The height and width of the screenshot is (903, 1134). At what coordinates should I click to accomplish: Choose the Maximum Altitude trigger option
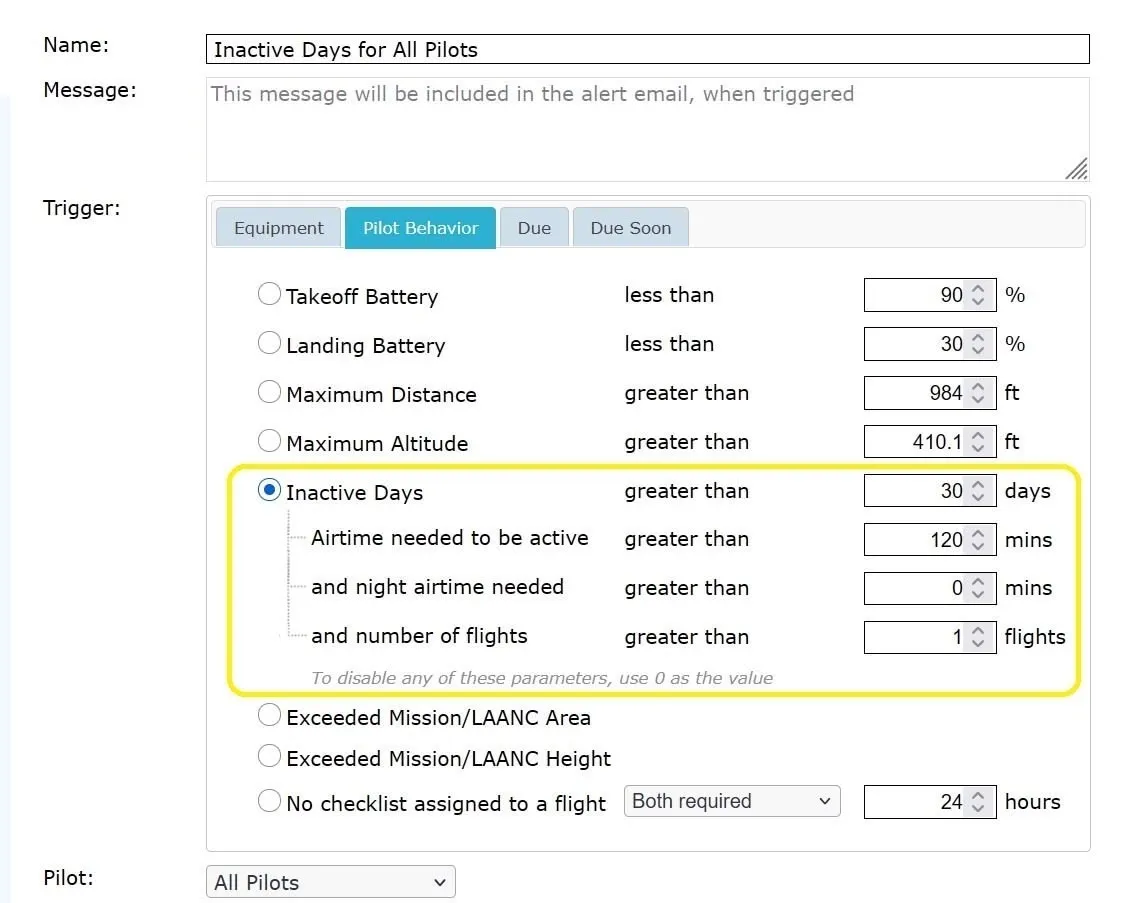click(x=269, y=441)
